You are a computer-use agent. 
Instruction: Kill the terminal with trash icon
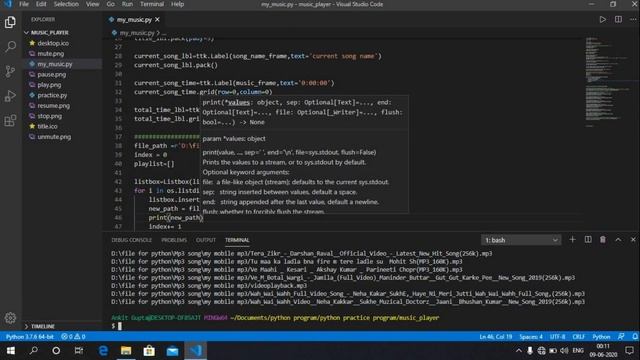[603, 240]
